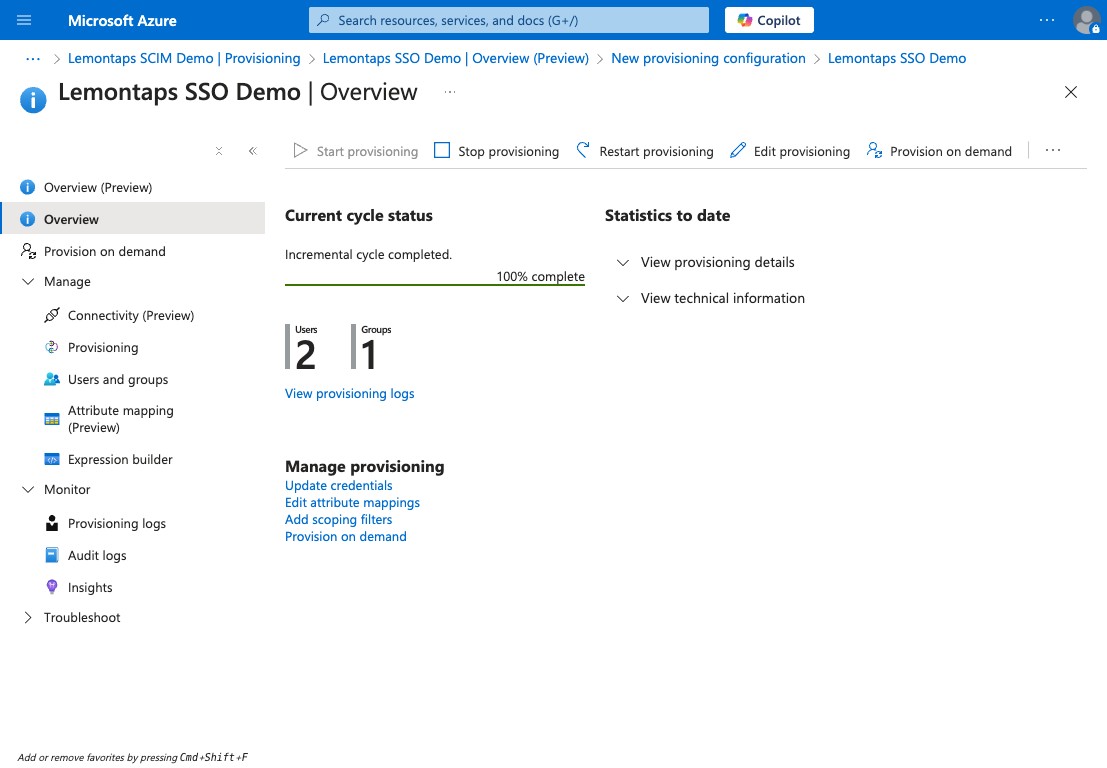
Task: Open the Azure portal hamburger menu
Action: point(24,20)
